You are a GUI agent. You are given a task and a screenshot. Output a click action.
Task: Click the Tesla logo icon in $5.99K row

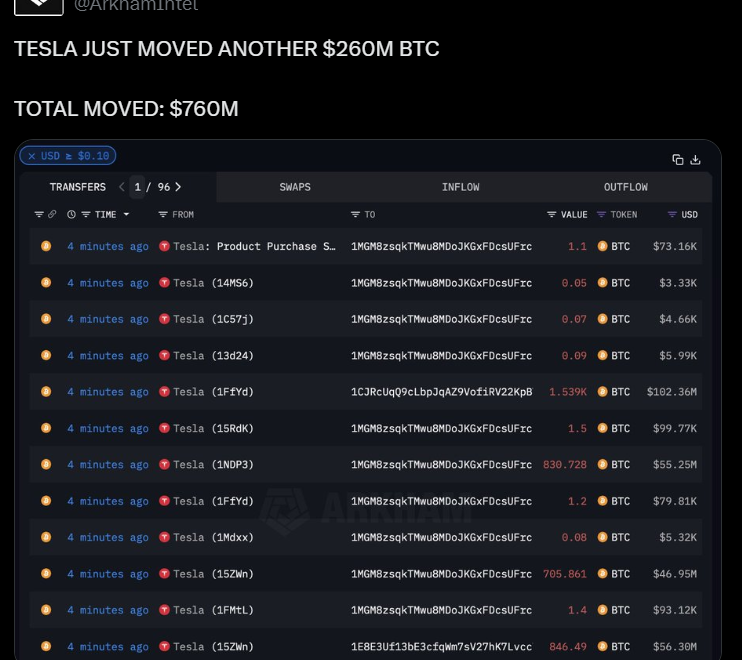point(164,355)
